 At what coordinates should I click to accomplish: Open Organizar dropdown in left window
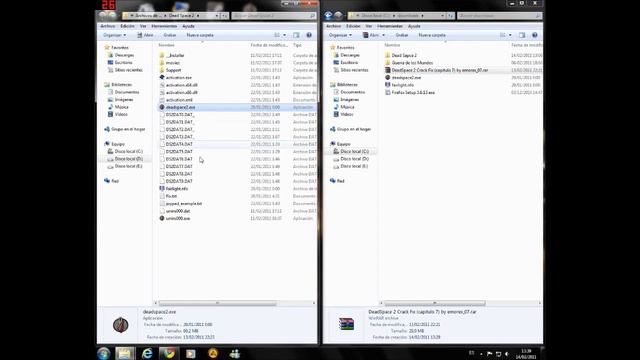114,35
